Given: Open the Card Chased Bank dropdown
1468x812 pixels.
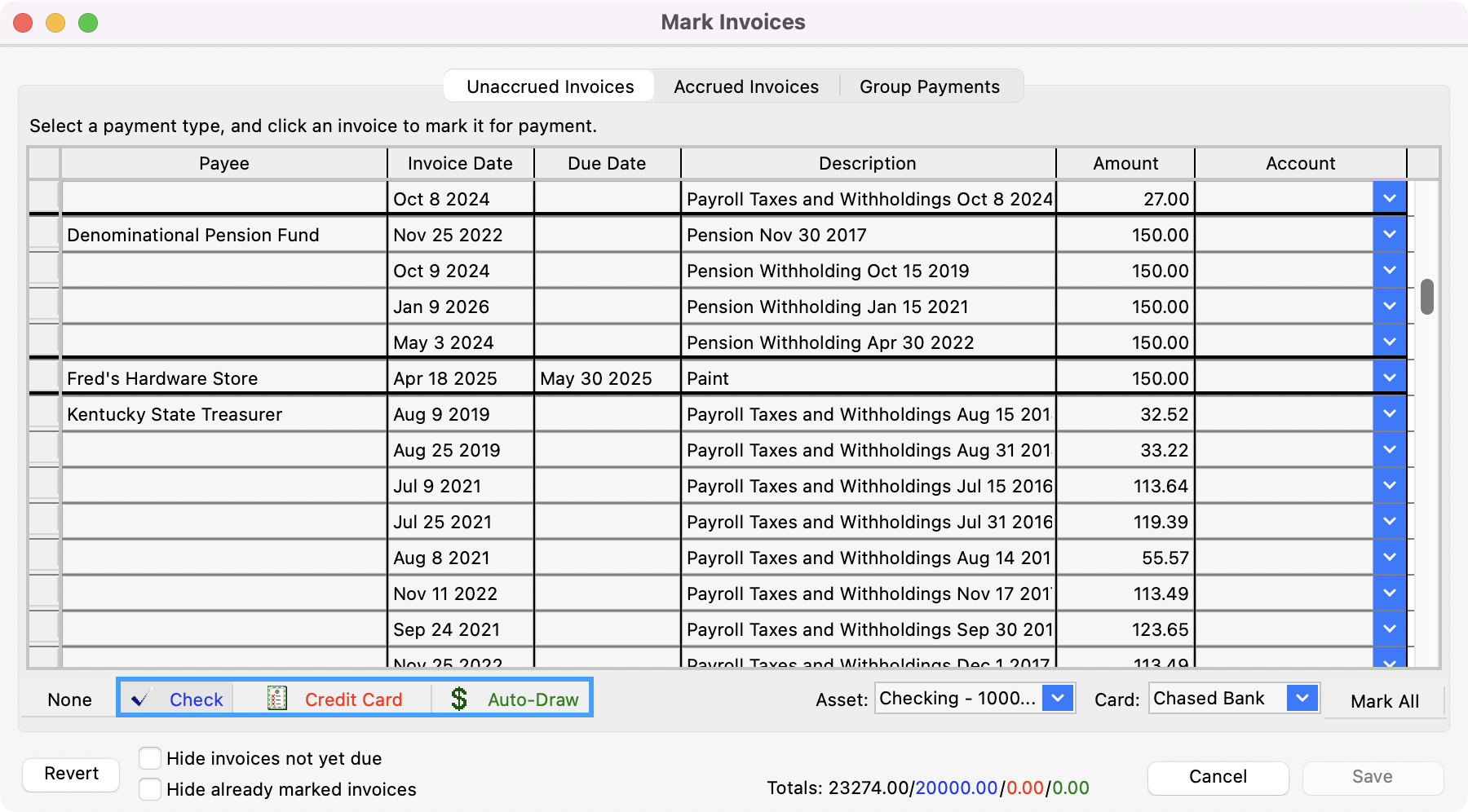Looking at the screenshot, I should tap(1302, 698).
